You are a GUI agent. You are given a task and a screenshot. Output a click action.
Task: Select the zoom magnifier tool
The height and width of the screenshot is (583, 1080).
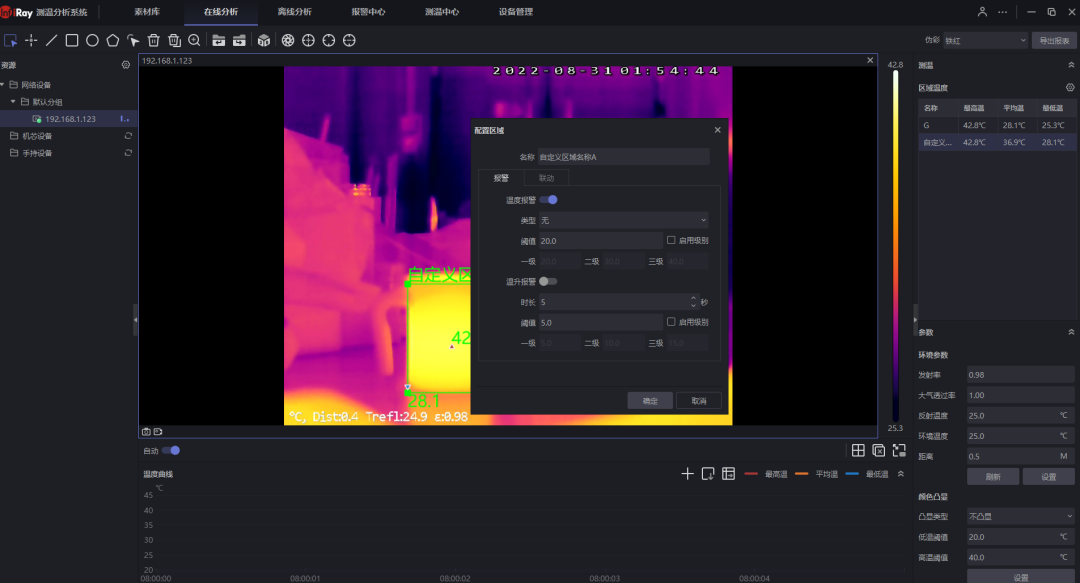pos(193,40)
